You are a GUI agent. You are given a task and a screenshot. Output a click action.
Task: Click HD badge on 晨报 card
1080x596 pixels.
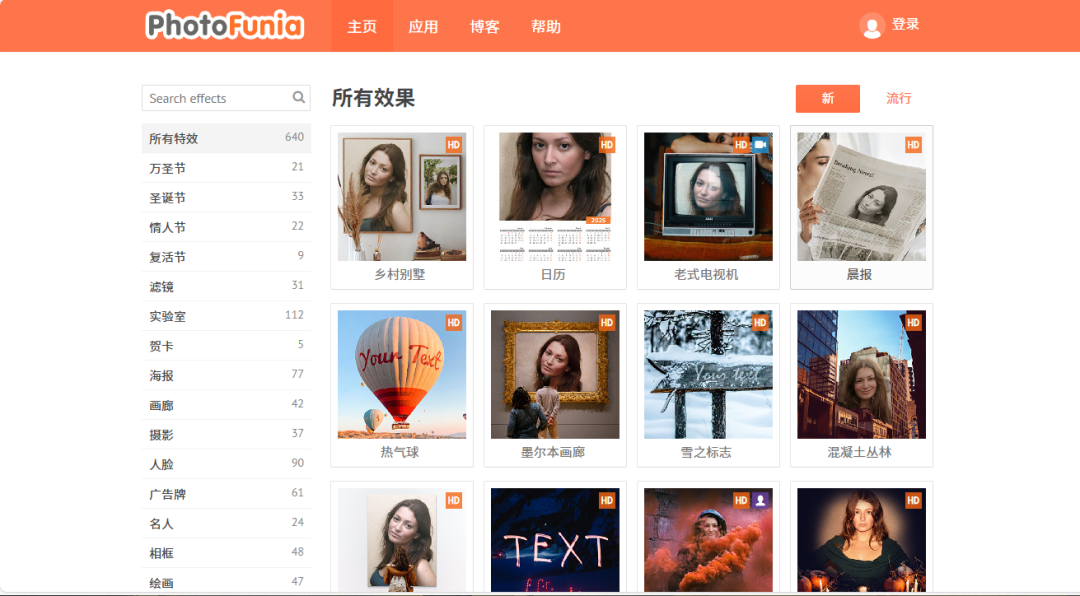(913, 145)
